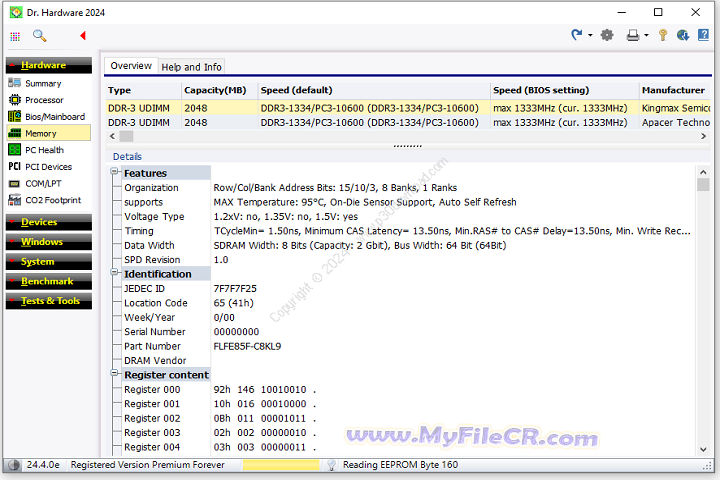
Task: Switch to the Overview tab
Action: pos(131,66)
